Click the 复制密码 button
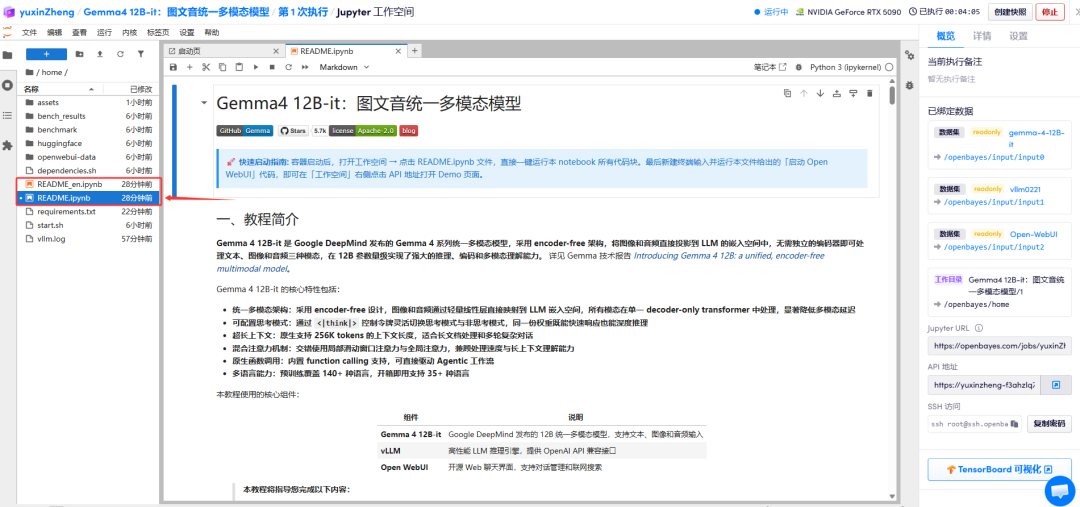Screen dimensions: 1080x507 [x=1049, y=424]
